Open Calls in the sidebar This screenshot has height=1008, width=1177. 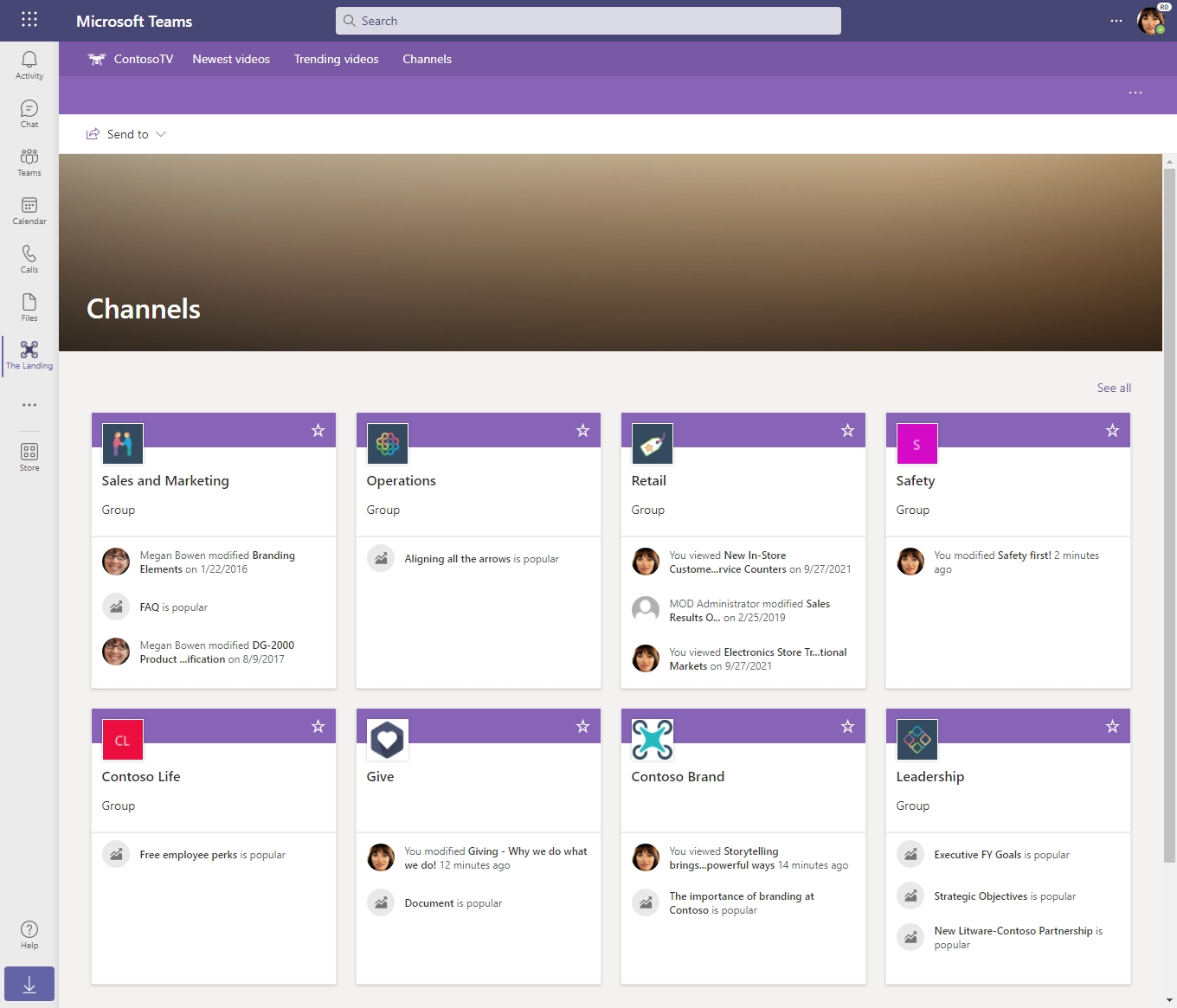pos(29,259)
